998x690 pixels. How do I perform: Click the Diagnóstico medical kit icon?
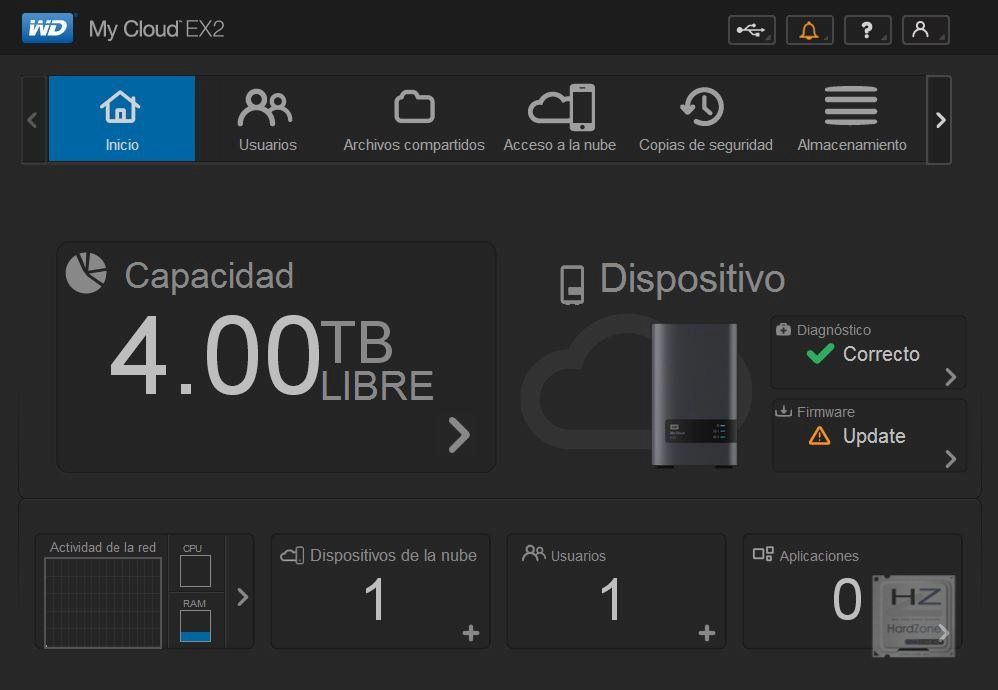pyautogui.click(x=783, y=329)
